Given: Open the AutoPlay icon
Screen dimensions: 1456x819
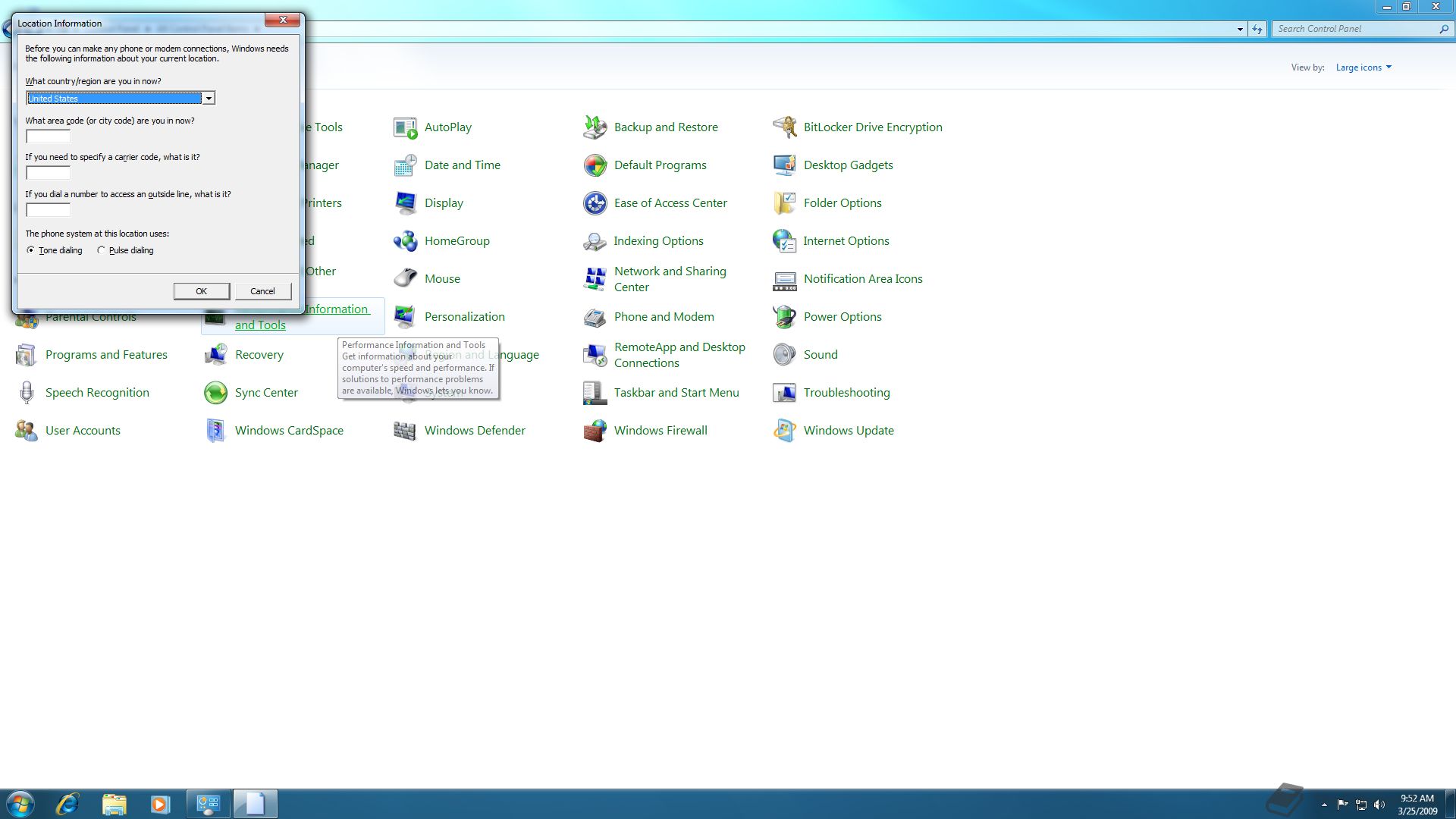Looking at the screenshot, I should coord(405,127).
